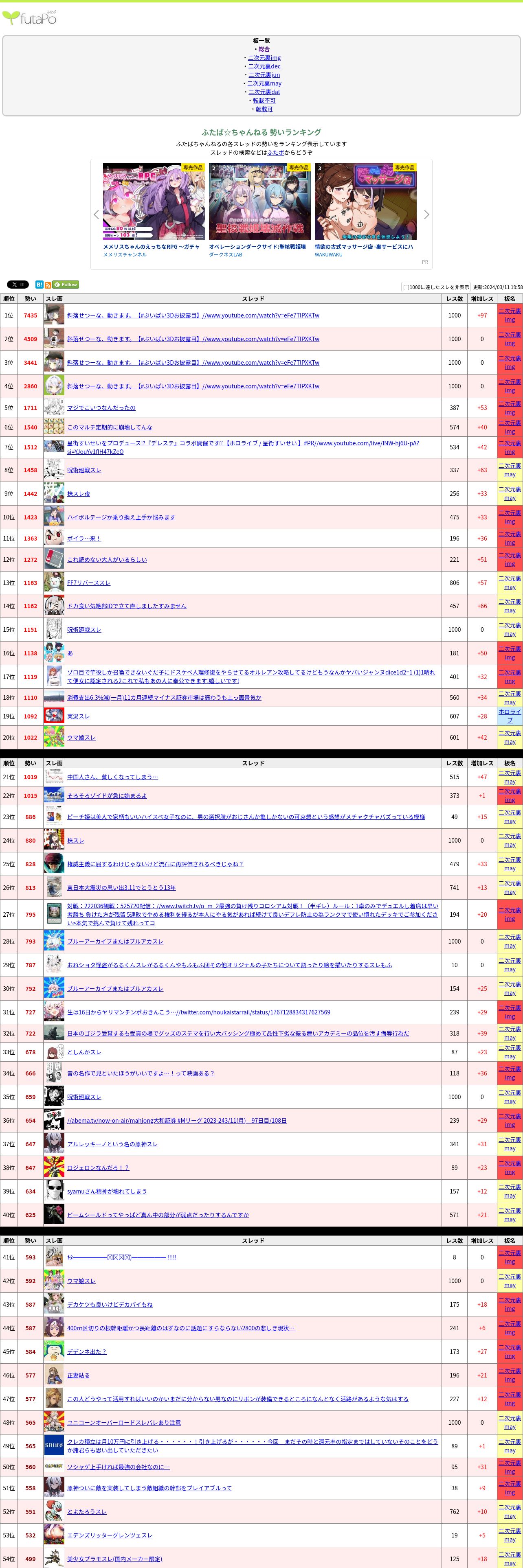Go to next ad carousel slide
Viewport: 523px width, 1568px height.
point(426,214)
